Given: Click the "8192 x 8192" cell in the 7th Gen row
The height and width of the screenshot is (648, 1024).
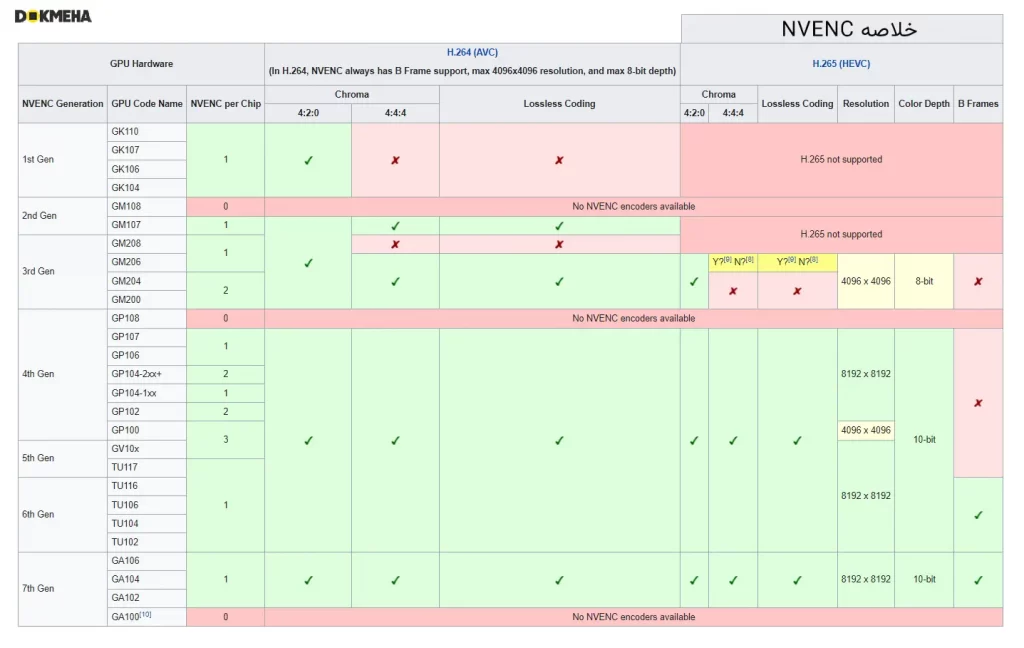Looking at the screenshot, I should [x=866, y=579].
